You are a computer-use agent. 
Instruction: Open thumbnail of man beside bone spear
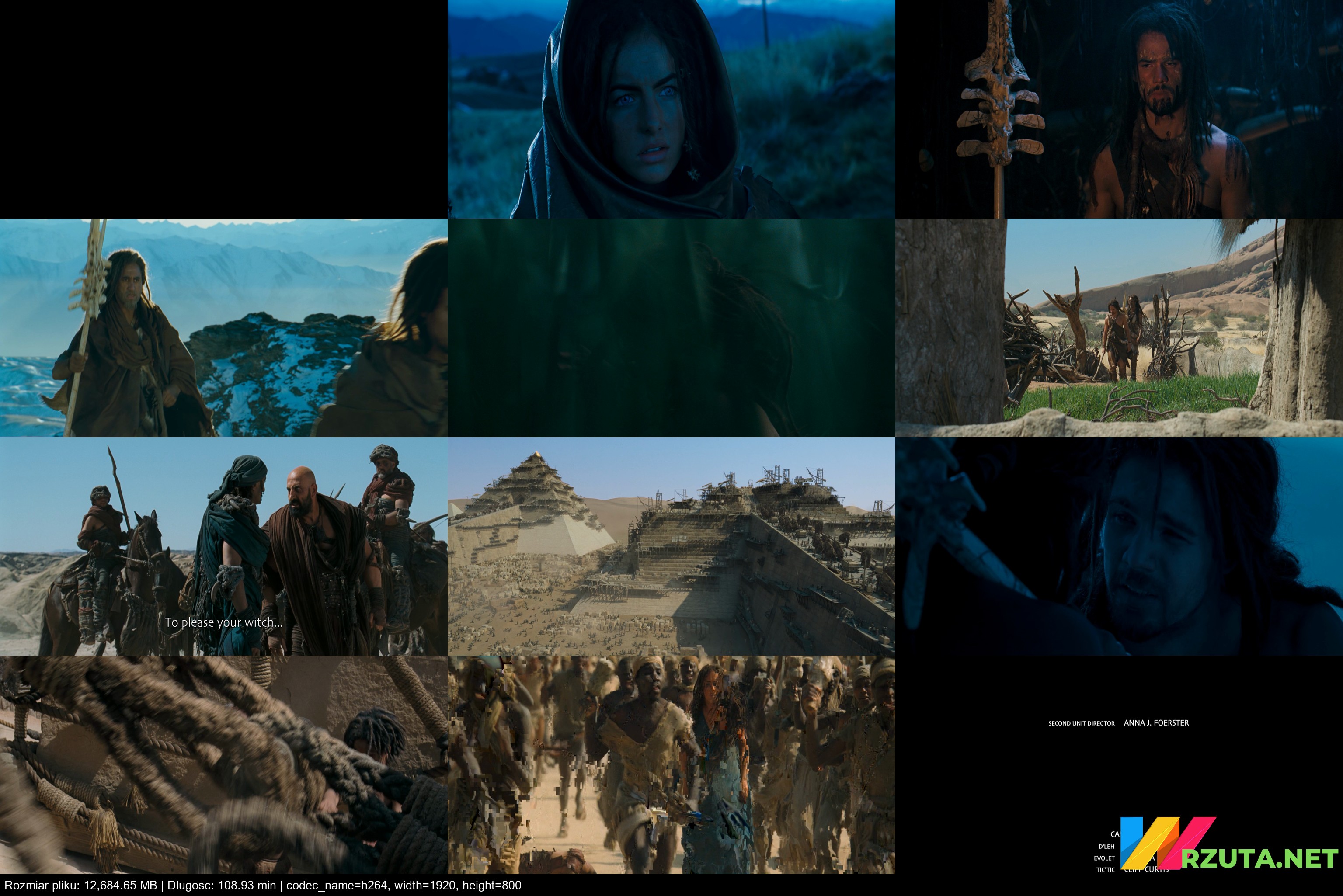[1119, 109]
